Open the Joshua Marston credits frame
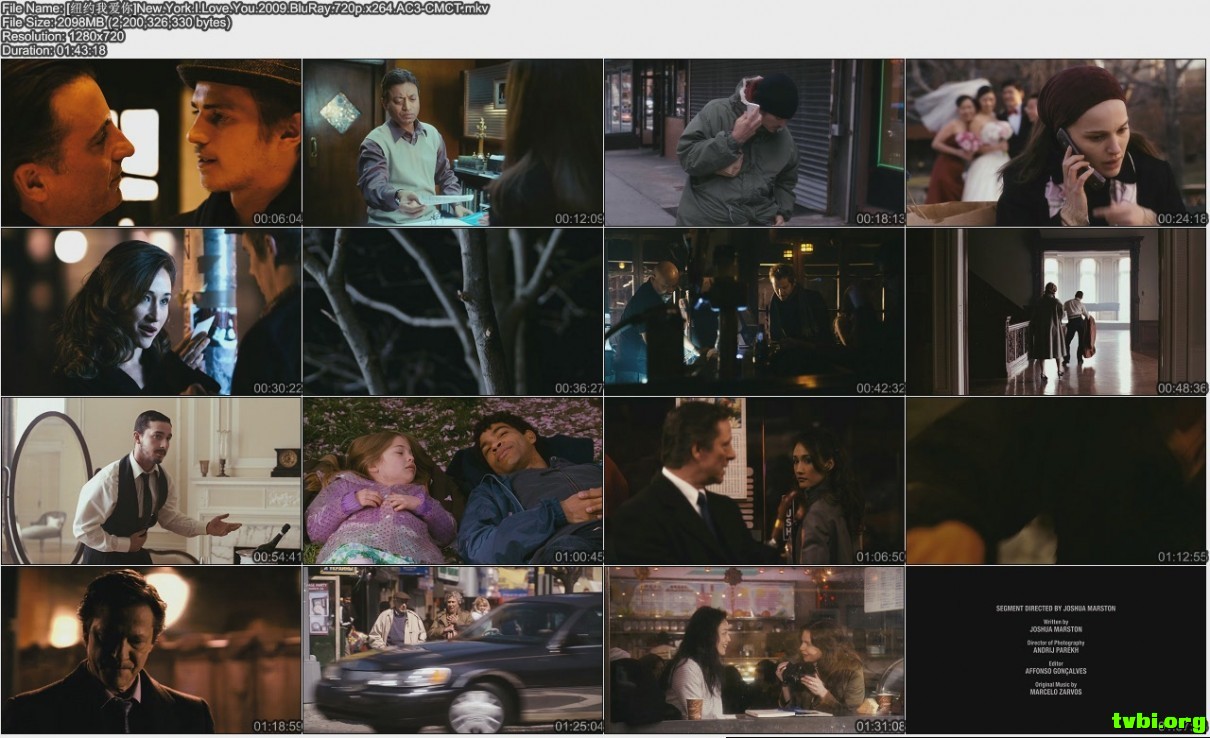Viewport: 1210px width, 738px height. (x=1057, y=650)
